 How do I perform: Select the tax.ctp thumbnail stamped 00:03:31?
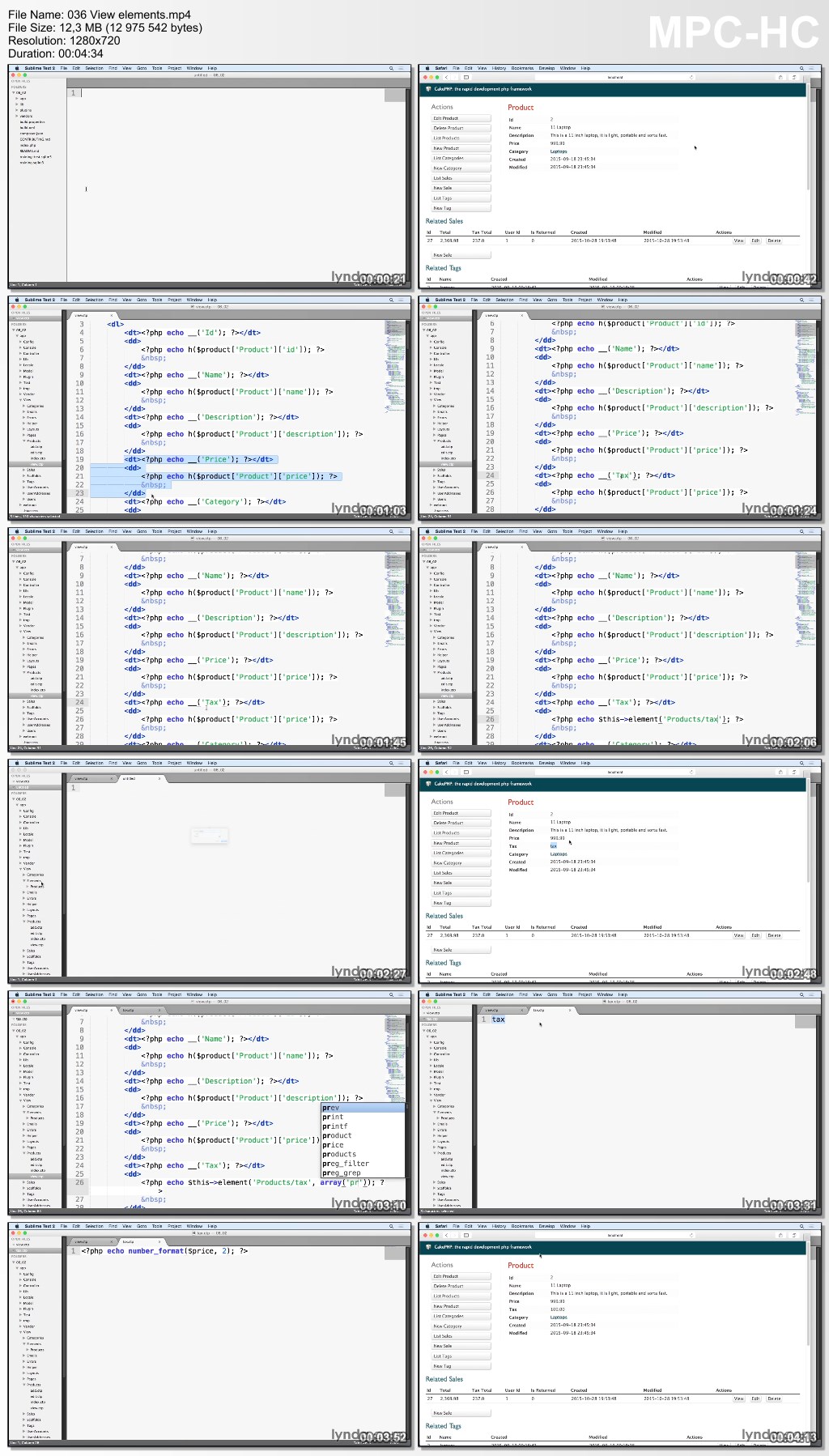[x=620, y=1102]
